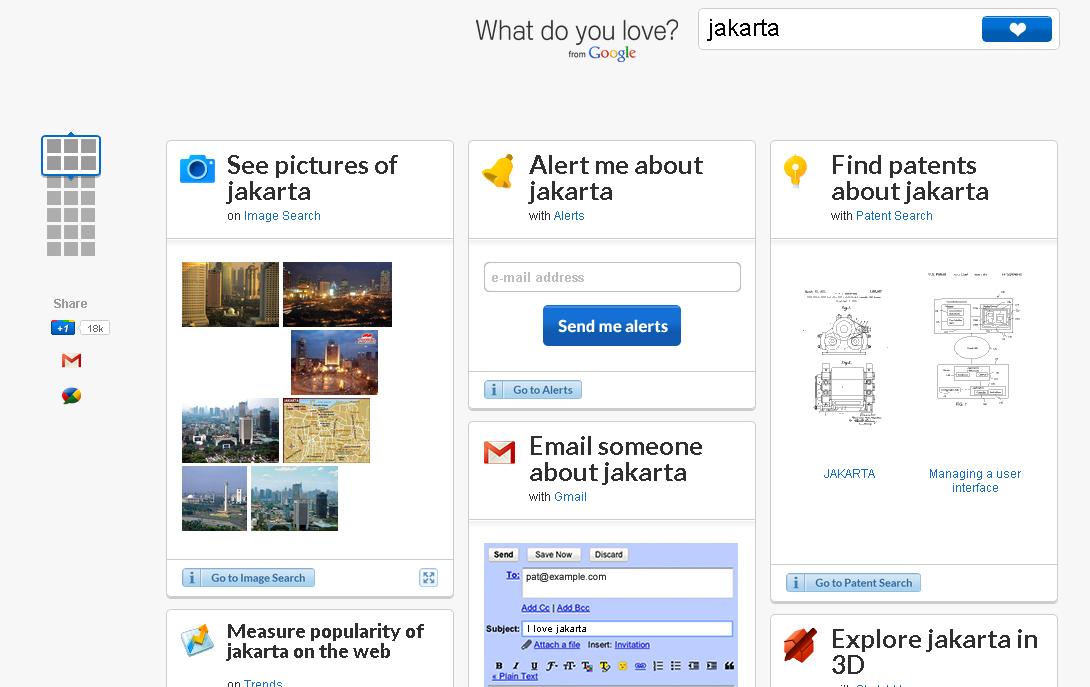Share via Google Buzz icon
Screen dimensions: 1090x687
[x=71, y=396]
